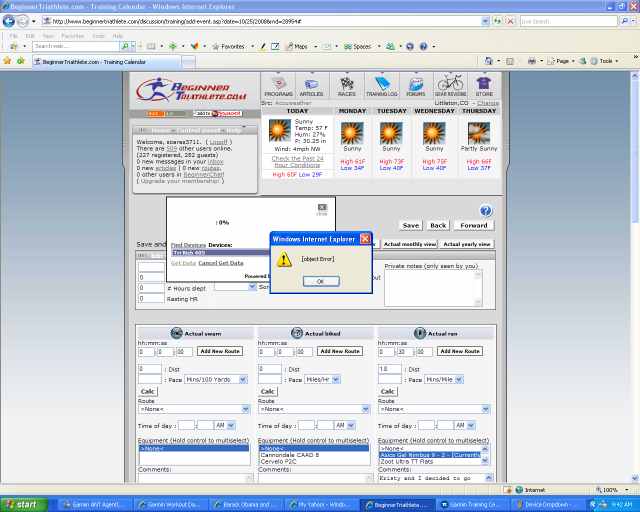Click the Windows Start button
Screen dimensions: 640x512
(22, 505)
